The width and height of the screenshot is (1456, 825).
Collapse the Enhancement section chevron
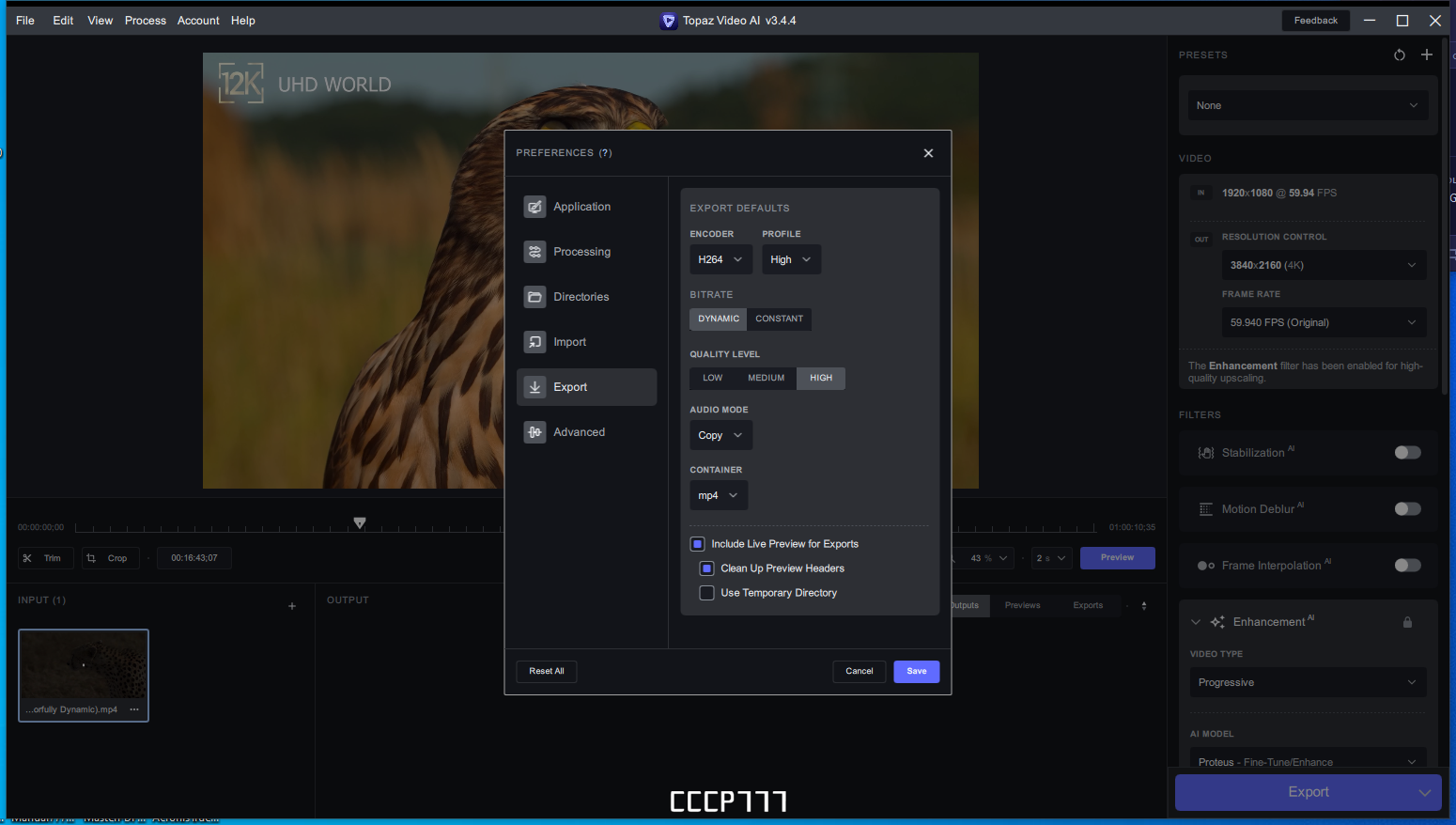click(x=1196, y=622)
